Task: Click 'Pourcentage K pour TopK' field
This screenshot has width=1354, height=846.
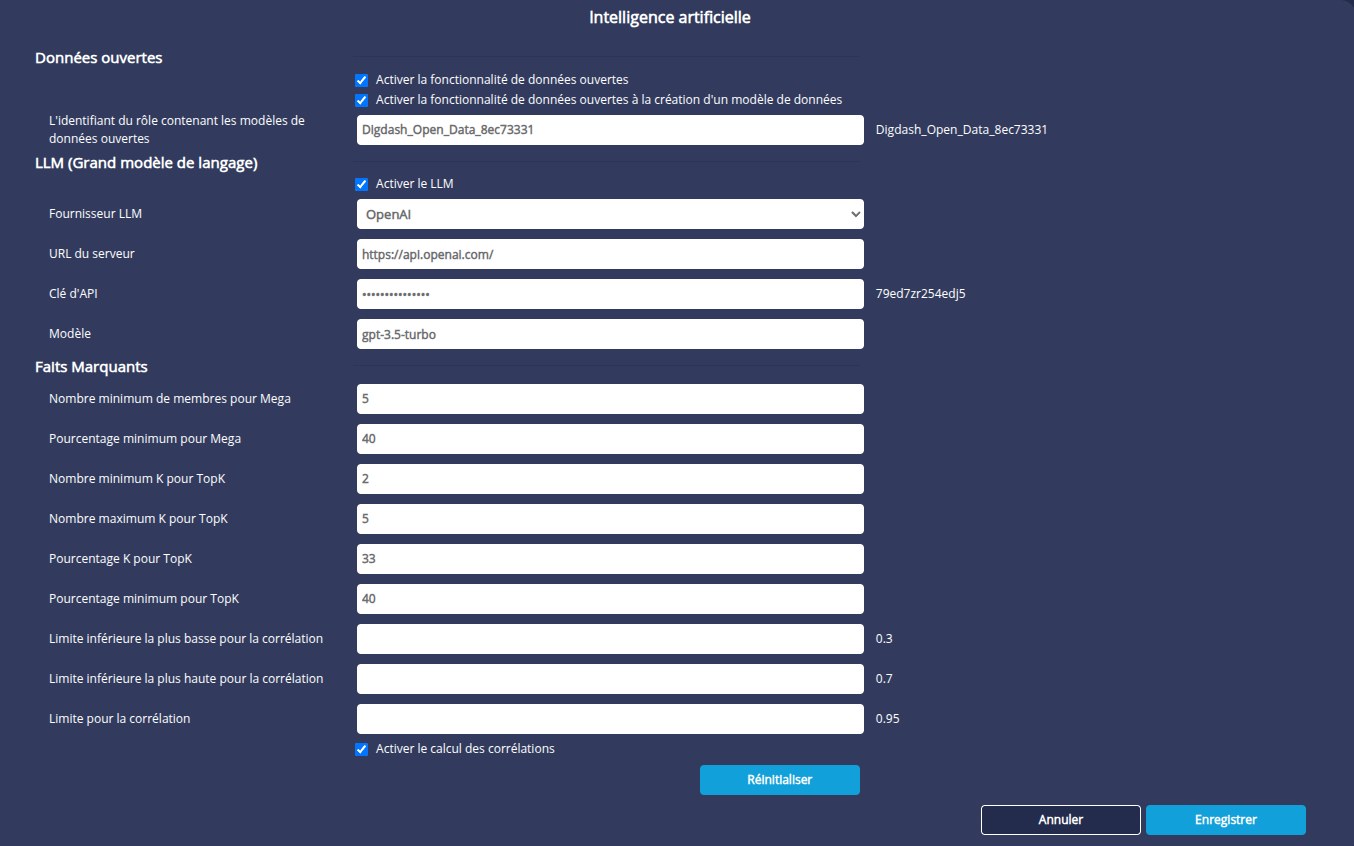Action: point(610,559)
